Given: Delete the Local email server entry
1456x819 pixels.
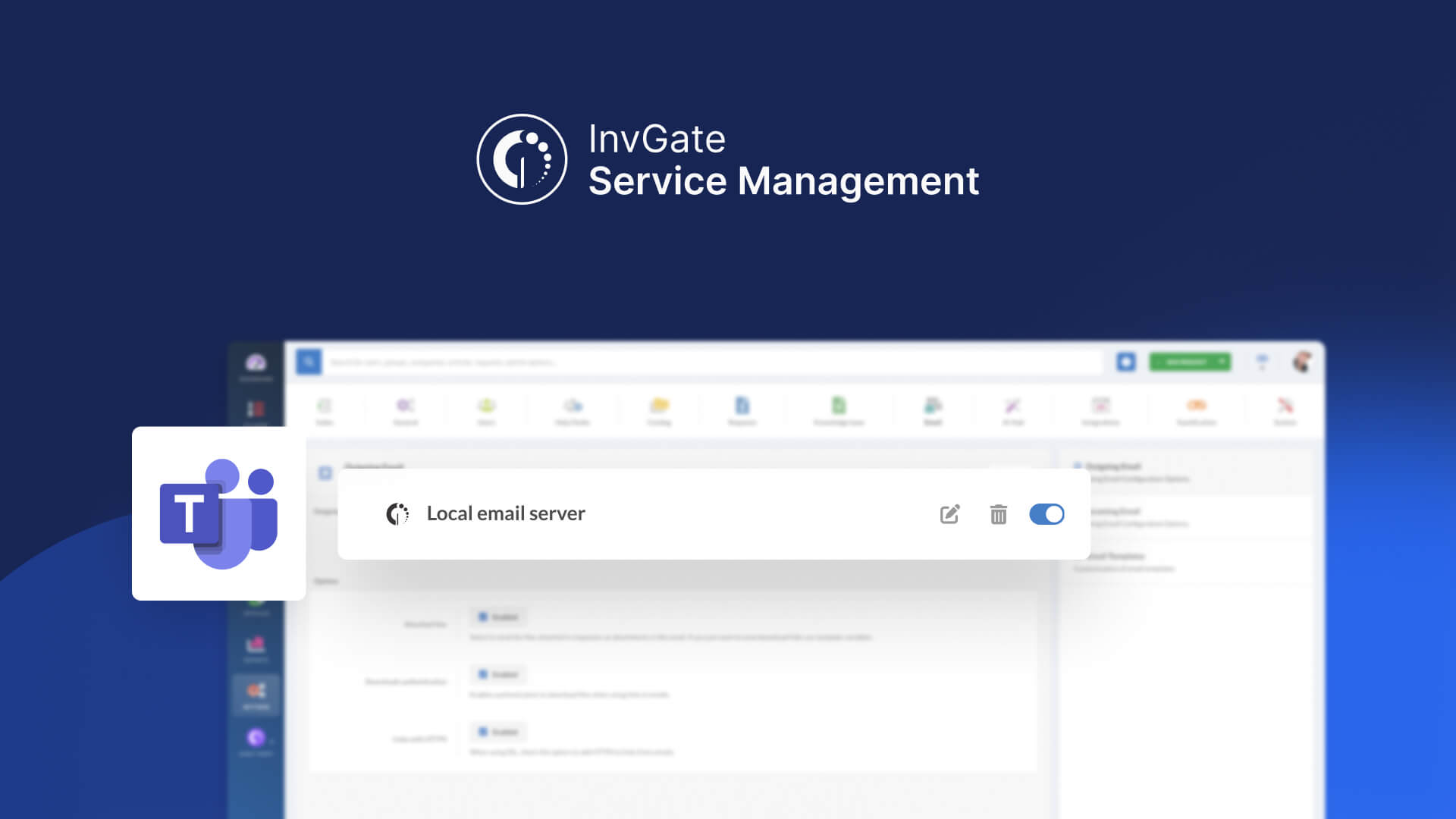Looking at the screenshot, I should [998, 514].
